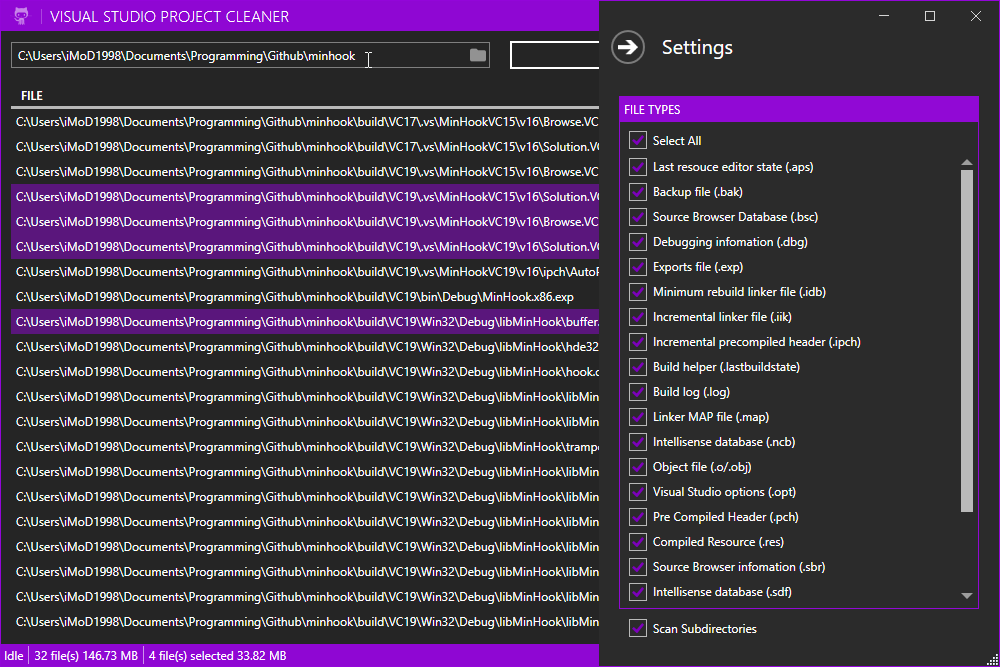1000x667 pixels.
Task: Close the Visual Studio Project Cleaner window
Action: [x=976, y=16]
